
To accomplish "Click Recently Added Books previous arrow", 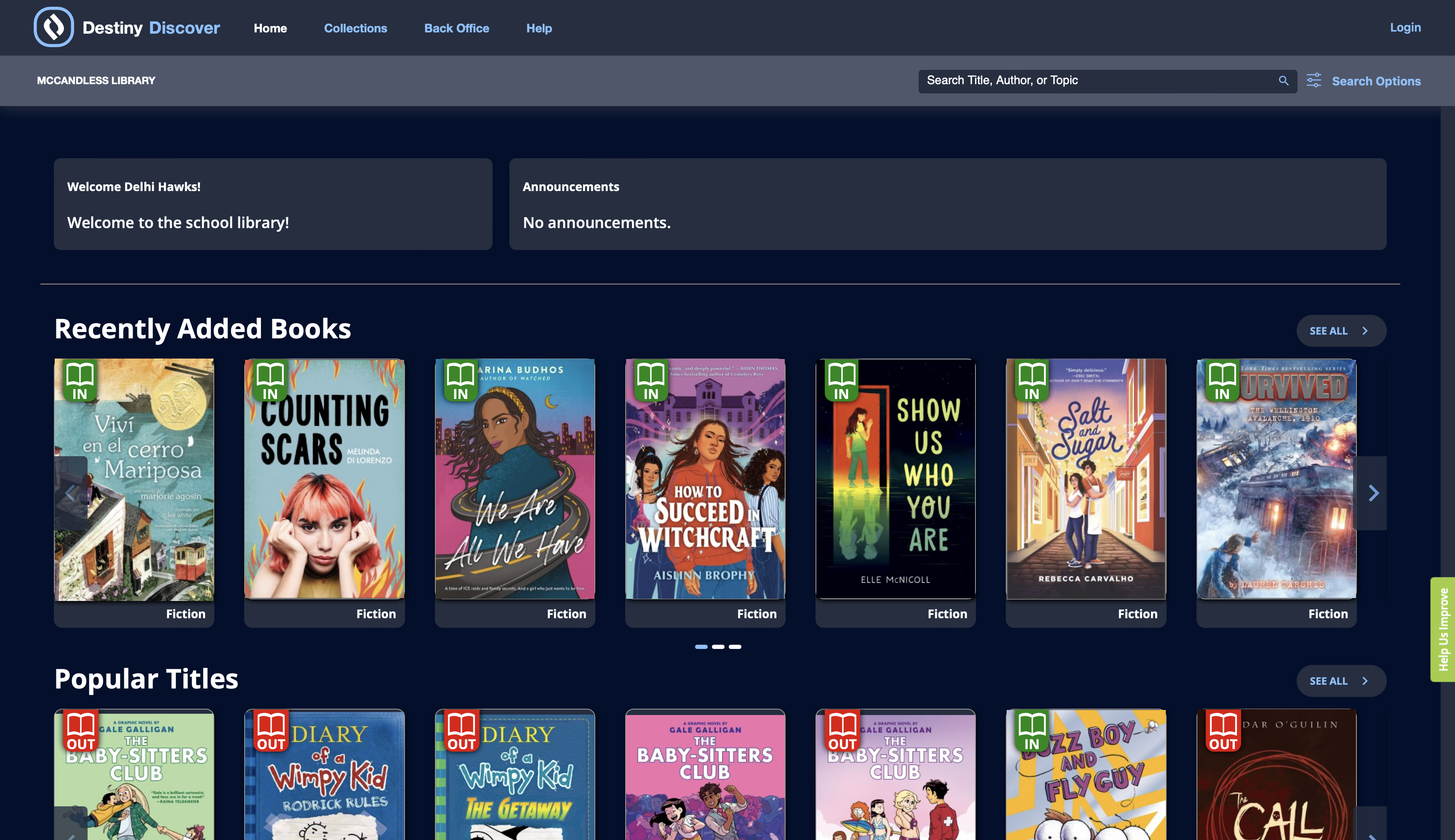I will click(70, 493).
